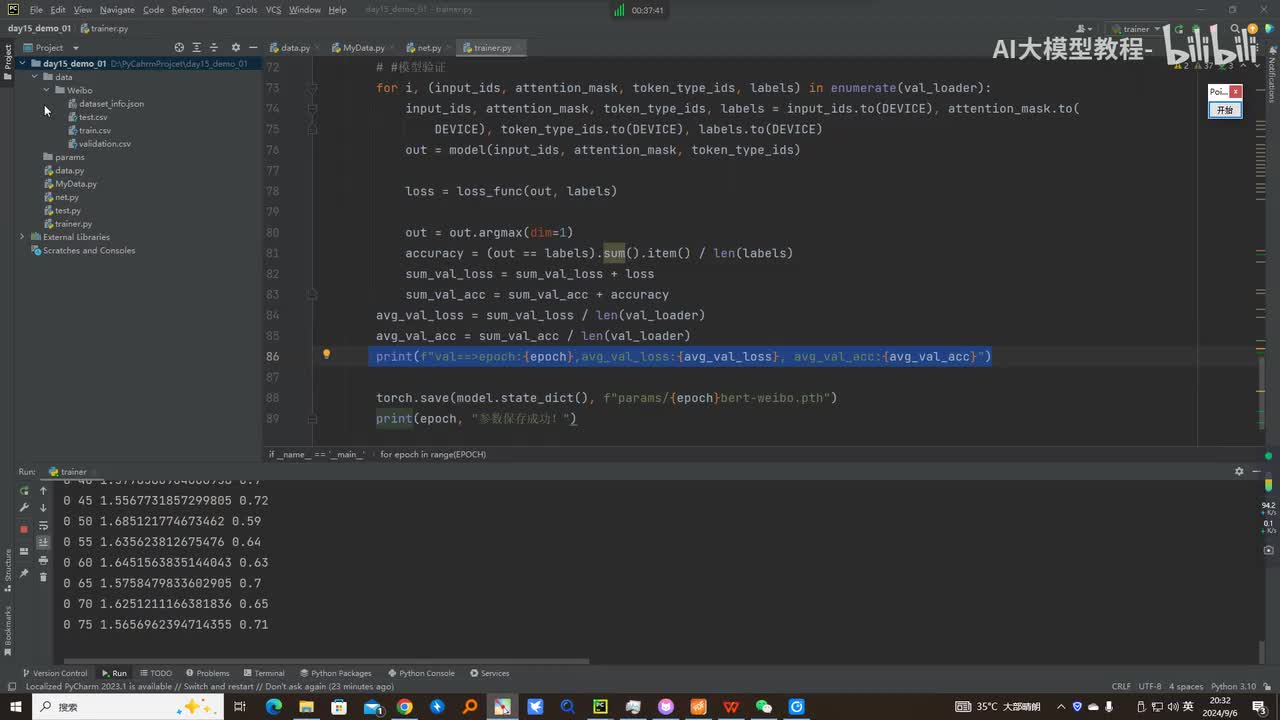
Task: Open the Refactor menu
Action: point(188,10)
